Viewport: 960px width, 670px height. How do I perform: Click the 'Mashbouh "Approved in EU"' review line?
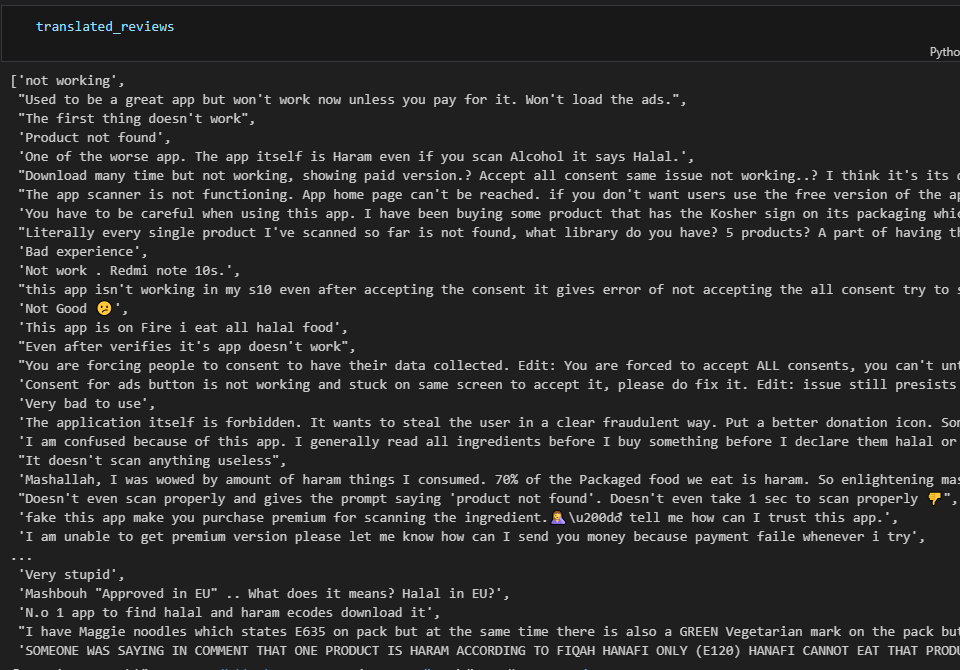[x=264, y=593]
